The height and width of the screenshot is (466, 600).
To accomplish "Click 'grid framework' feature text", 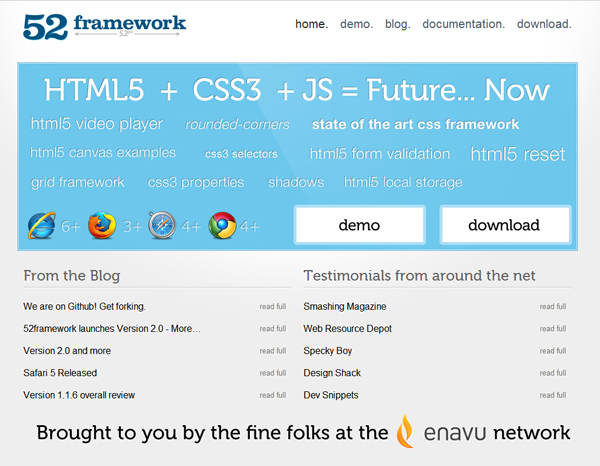I will pyautogui.click(x=78, y=182).
